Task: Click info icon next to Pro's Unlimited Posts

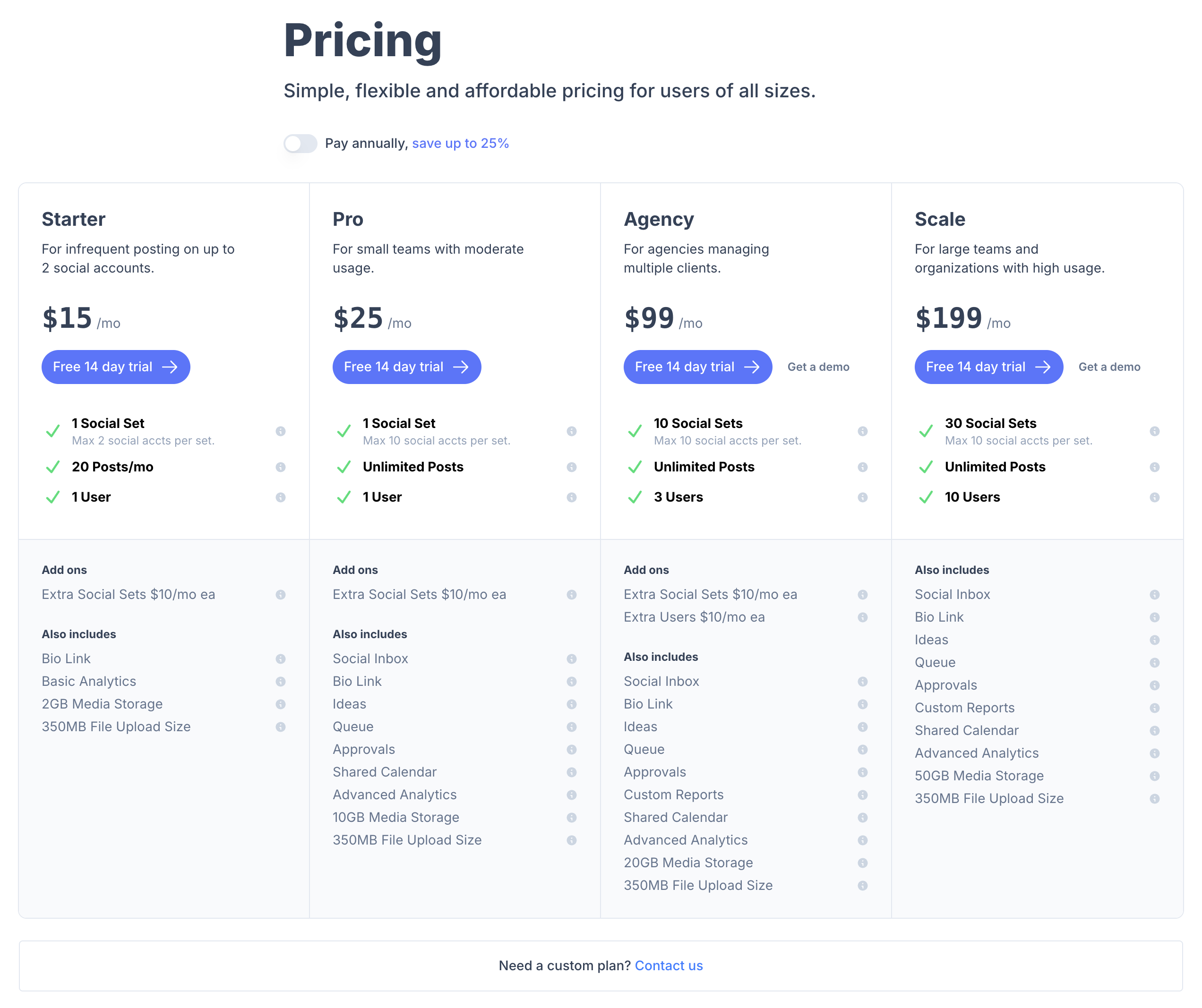Action: click(x=572, y=467)
